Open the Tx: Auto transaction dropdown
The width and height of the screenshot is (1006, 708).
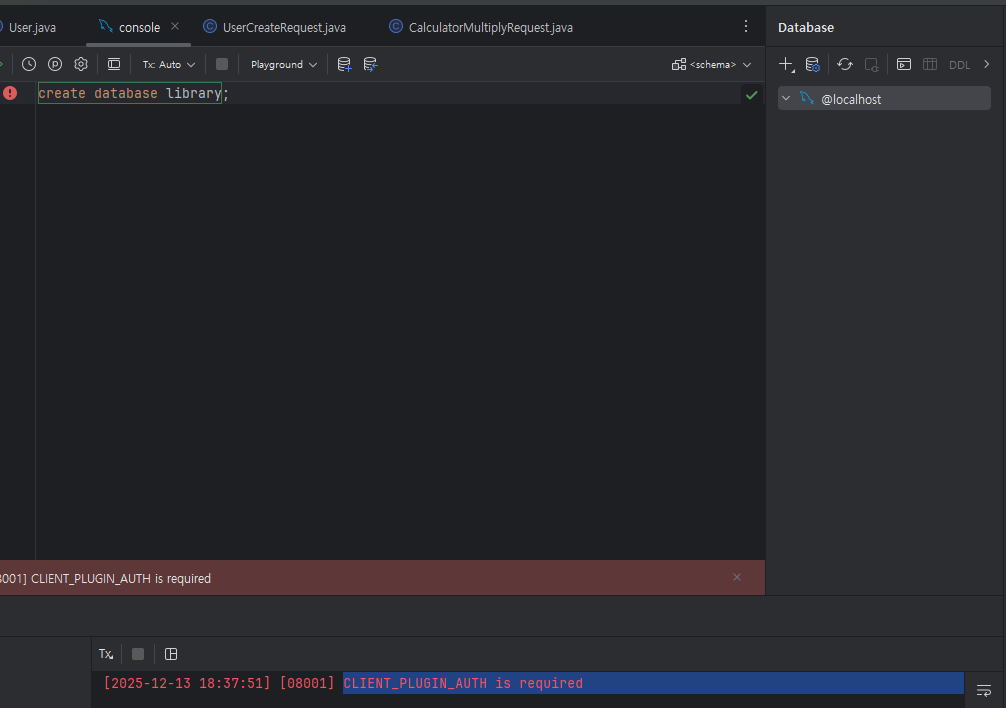(168, 65)
